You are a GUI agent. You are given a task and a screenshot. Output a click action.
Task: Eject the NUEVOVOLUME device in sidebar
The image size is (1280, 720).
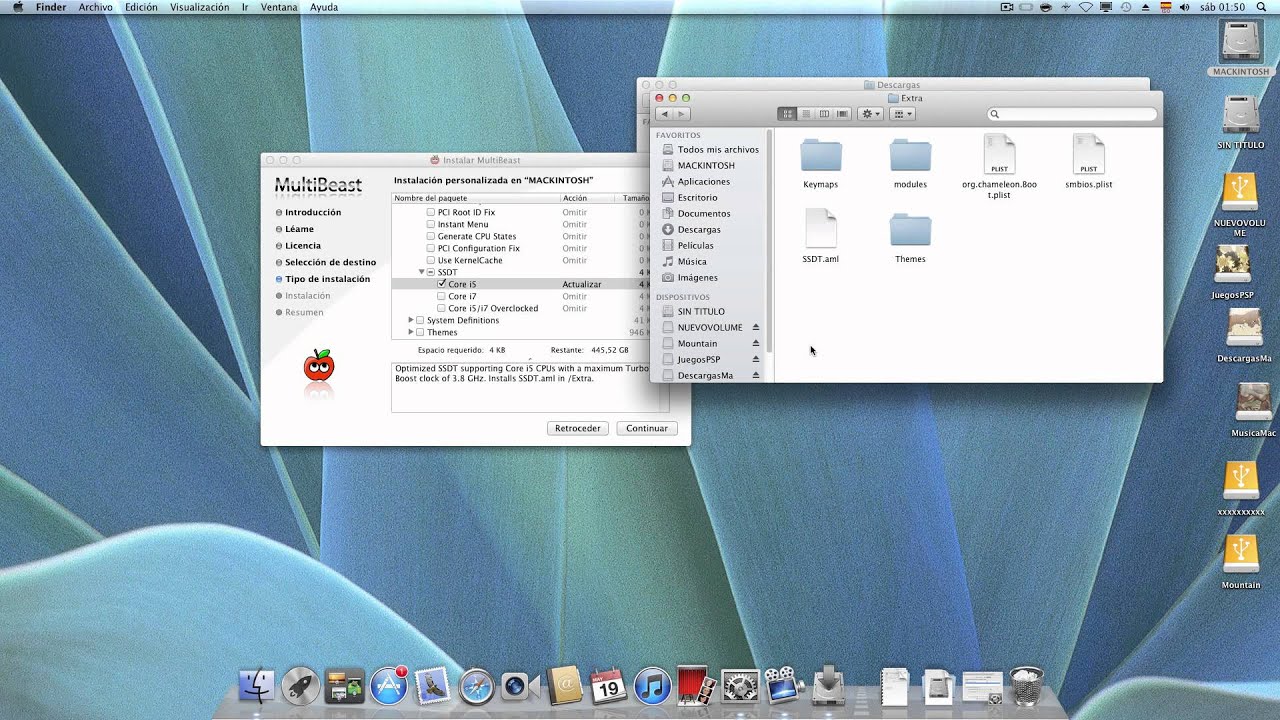pyautogui.click(x=756, y=328)
